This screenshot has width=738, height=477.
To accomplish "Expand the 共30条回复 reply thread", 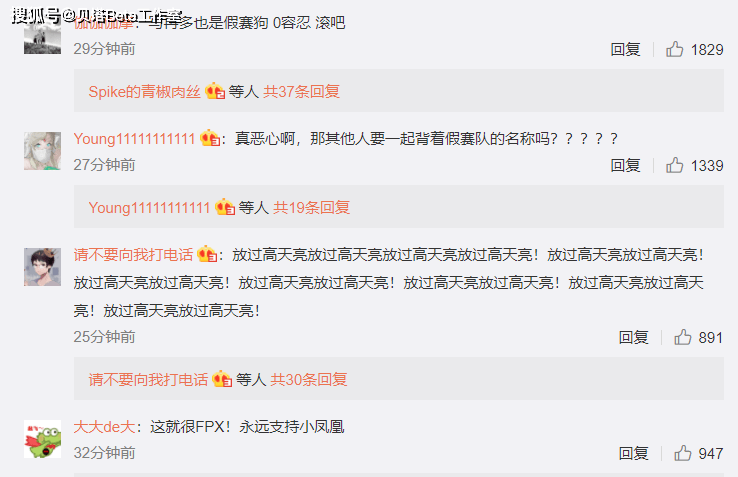I will tap(309, 379).
